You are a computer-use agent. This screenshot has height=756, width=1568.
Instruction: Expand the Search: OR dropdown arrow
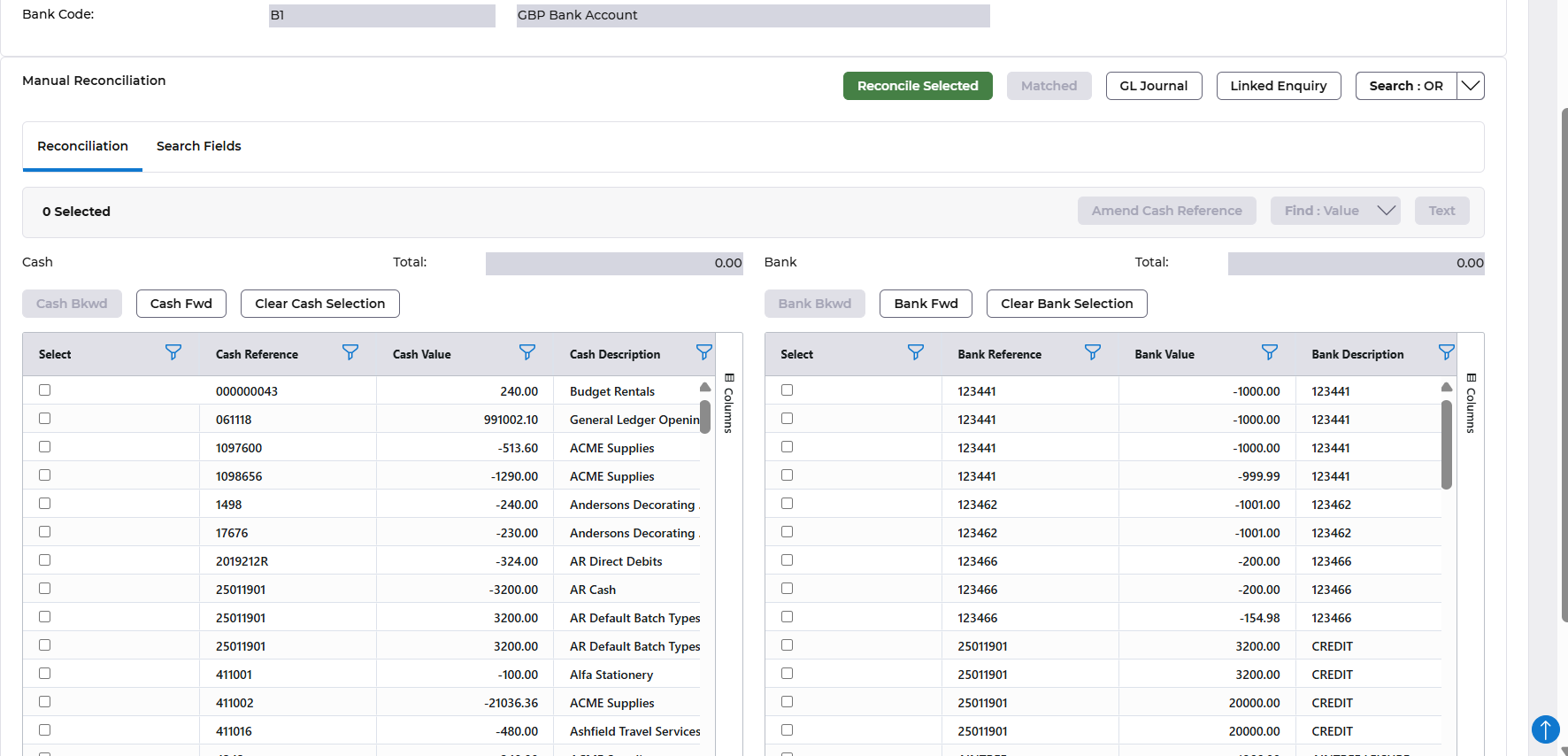tap(1470, 86)
